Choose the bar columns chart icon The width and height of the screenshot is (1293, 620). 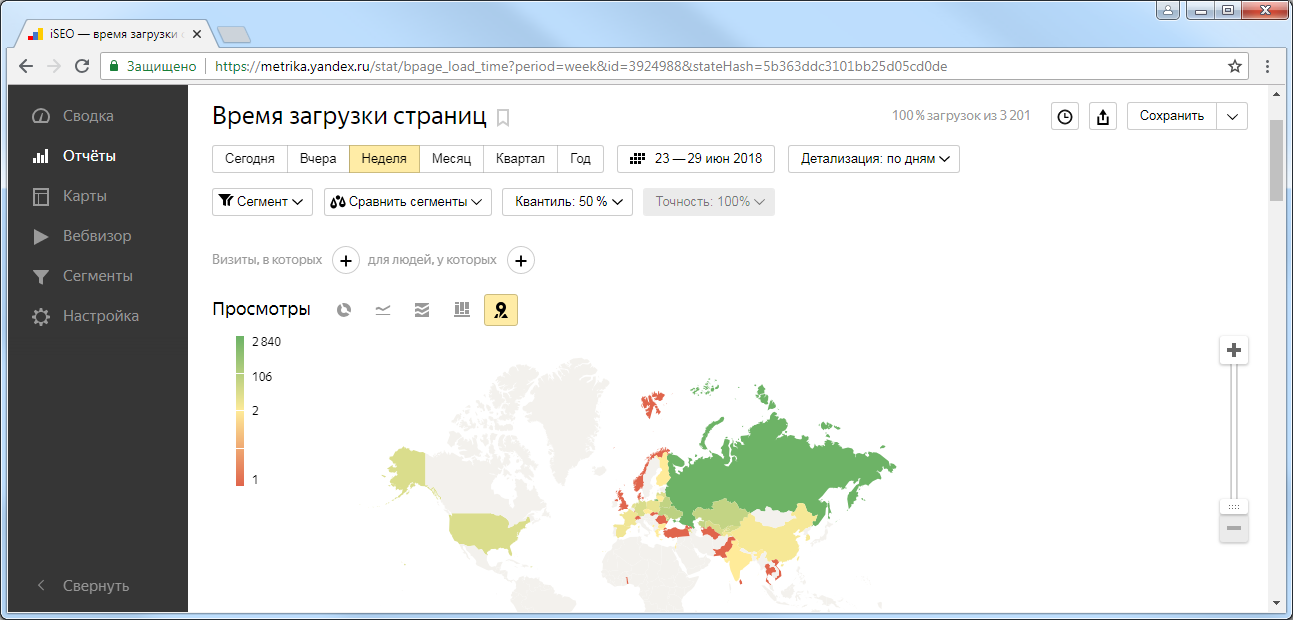[x=461, y=310]
